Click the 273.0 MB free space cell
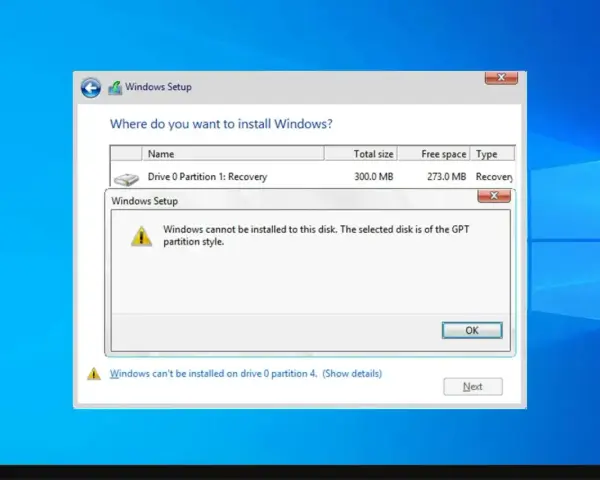Image resolution: width=600 pixels, height=480 pixels. click(447, 176)
